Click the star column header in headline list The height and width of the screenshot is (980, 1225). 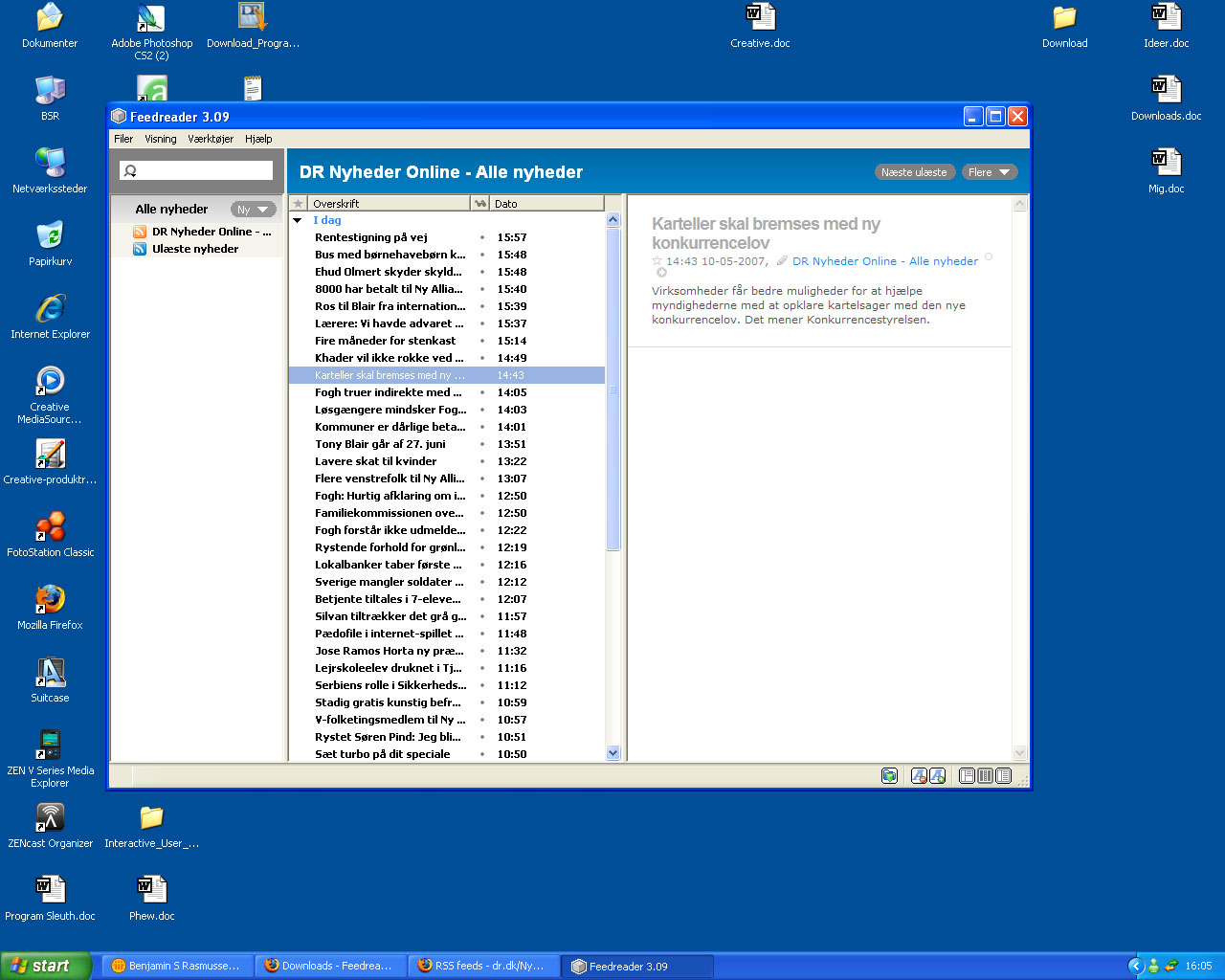point(298,203)
